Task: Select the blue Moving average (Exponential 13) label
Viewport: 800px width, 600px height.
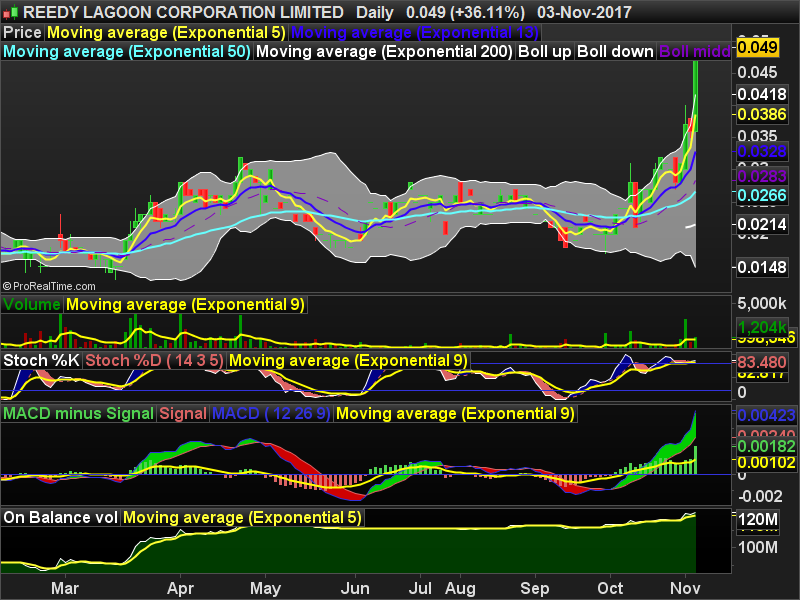Action: pyautogui.click(x=414, y=33)
